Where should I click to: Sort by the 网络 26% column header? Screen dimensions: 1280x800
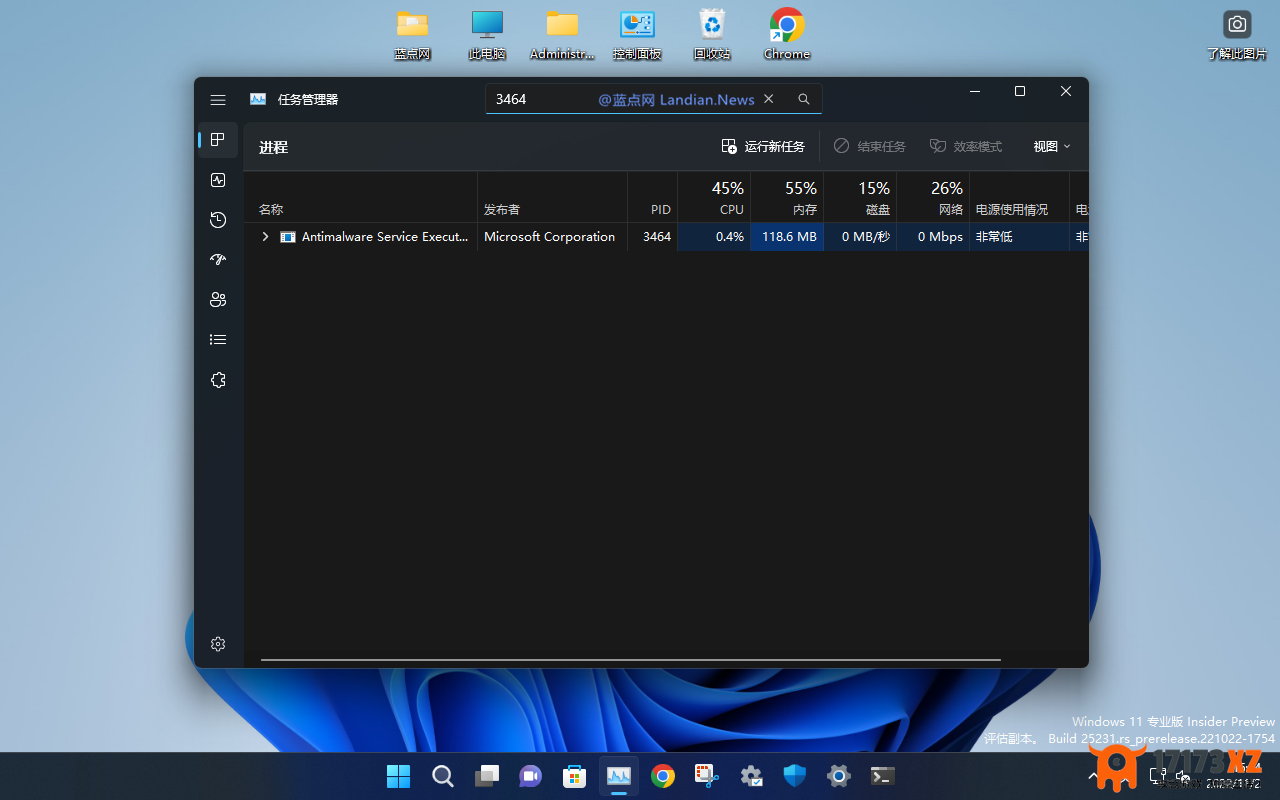pos(933,197)
